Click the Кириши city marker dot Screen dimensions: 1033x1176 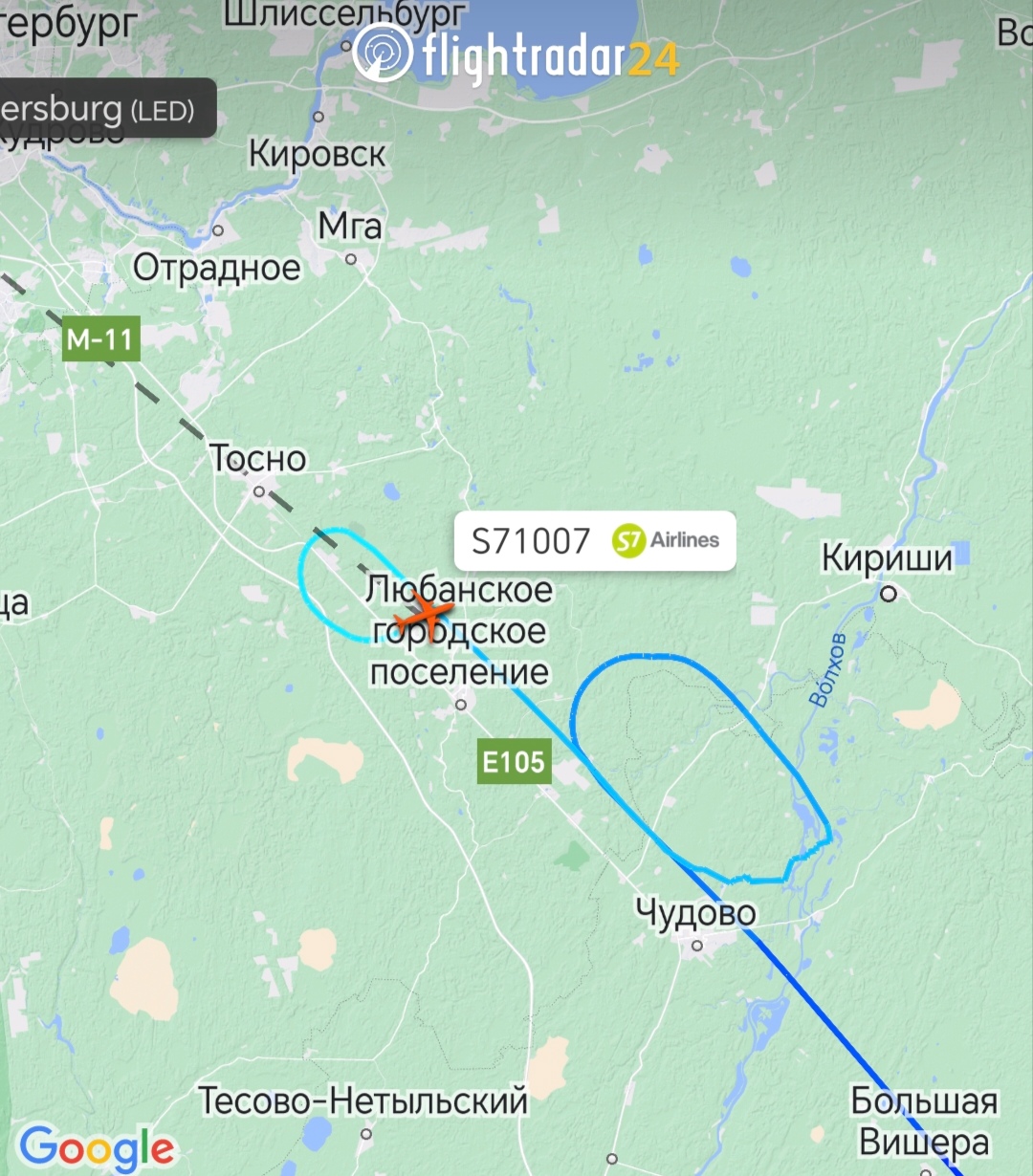click(x=889, y=594)
